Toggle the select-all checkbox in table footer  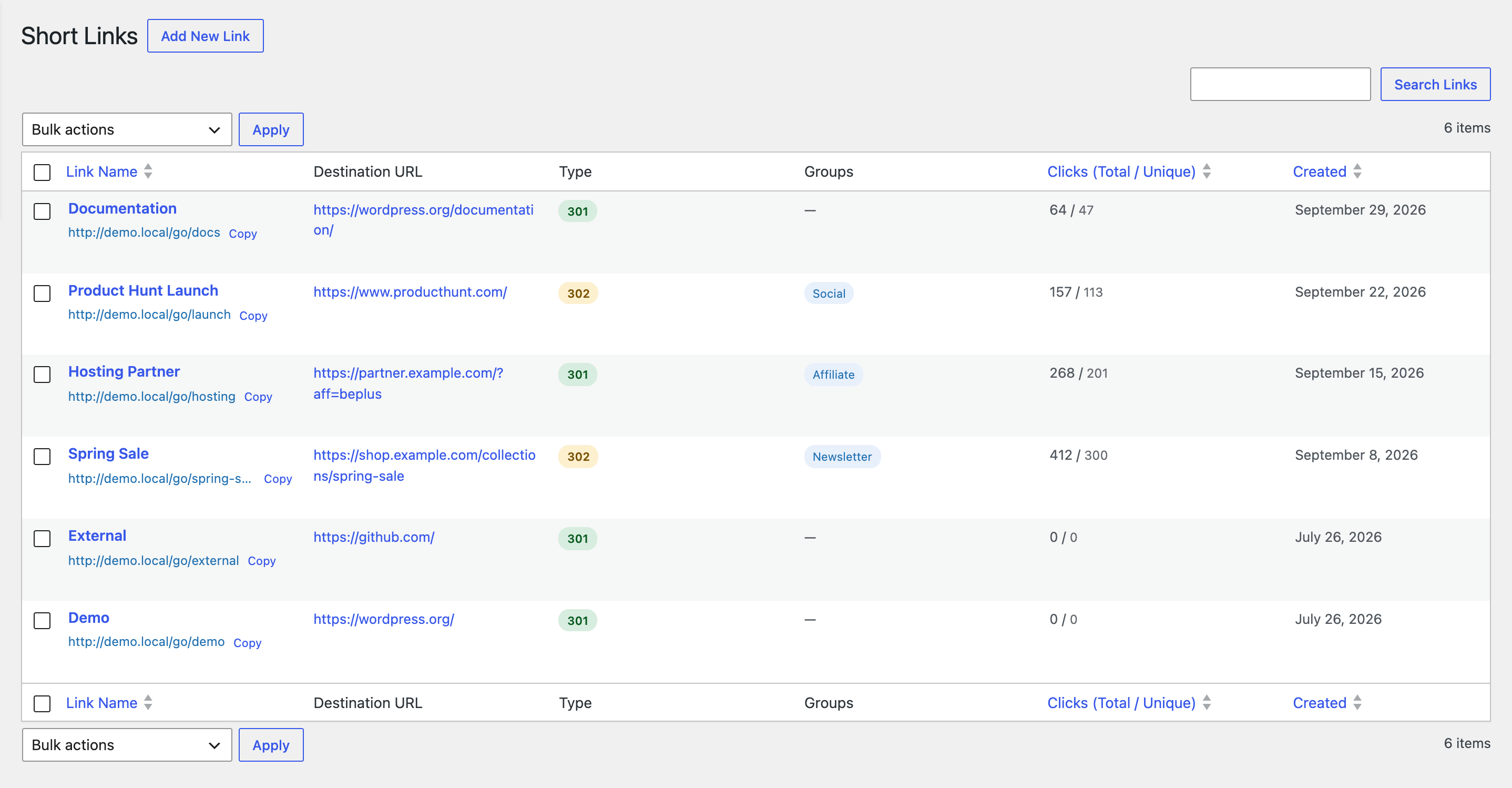pos(42,703)
